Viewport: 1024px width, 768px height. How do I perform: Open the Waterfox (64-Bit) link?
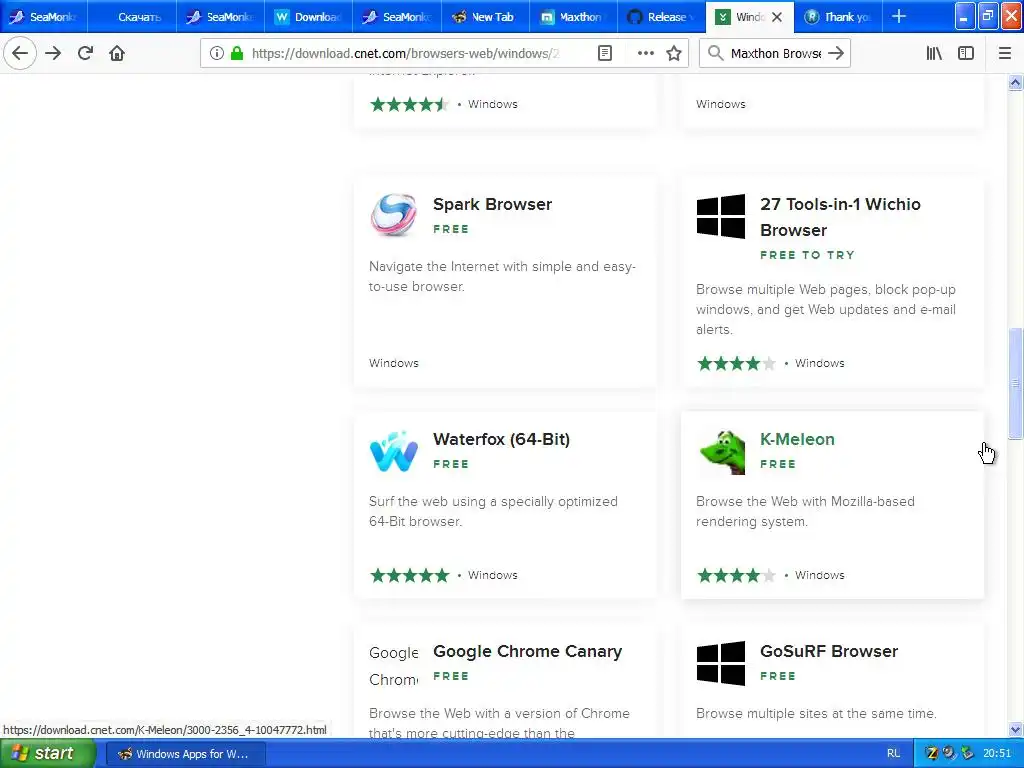502,440
